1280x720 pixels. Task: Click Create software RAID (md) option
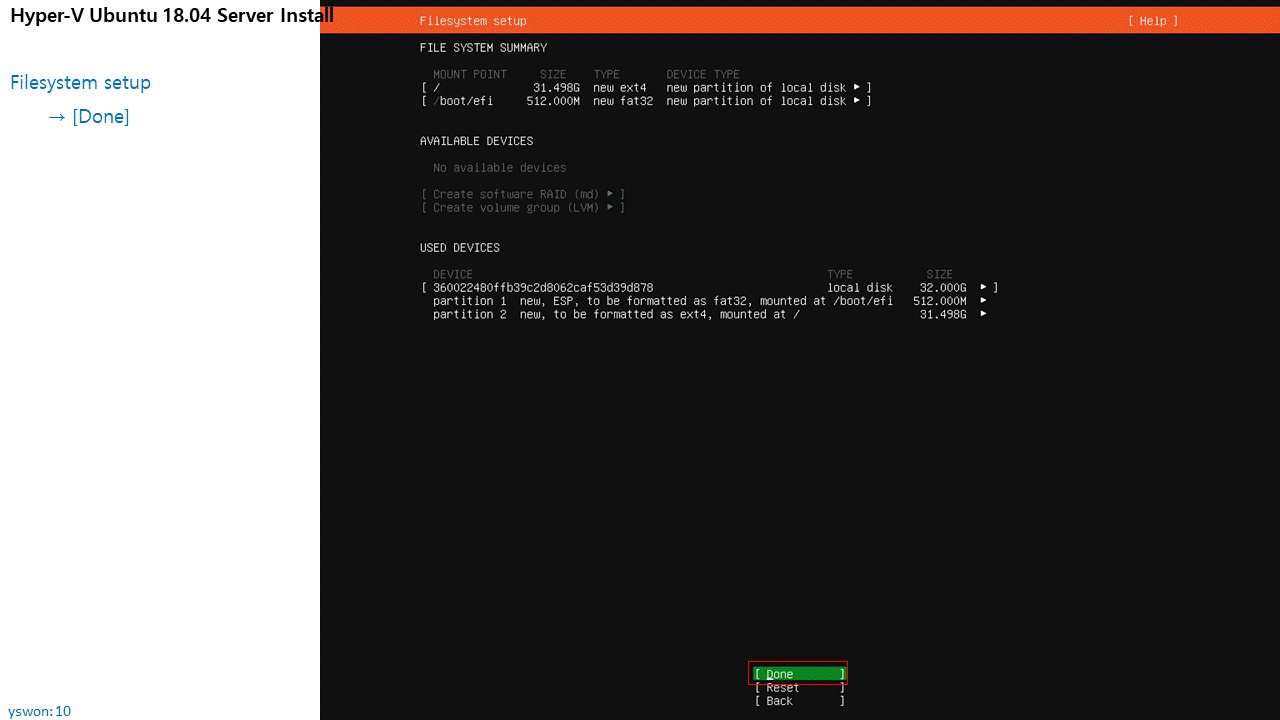pos(523,194)
